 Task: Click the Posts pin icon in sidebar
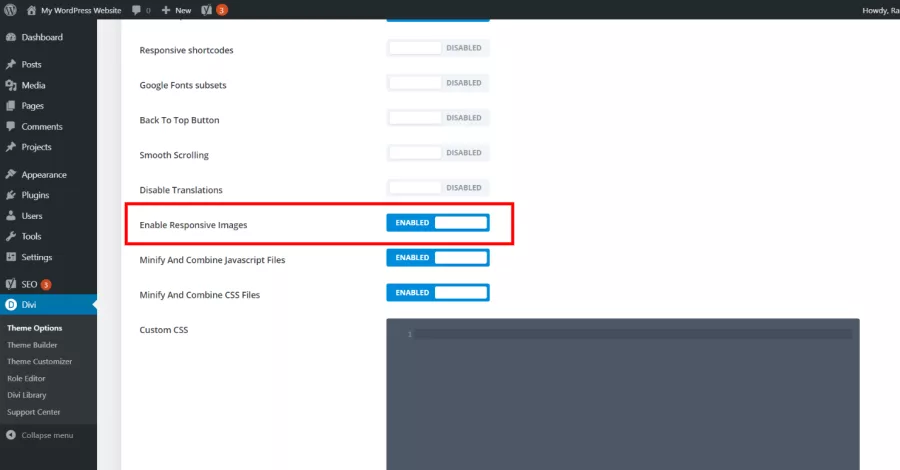[11, 64]
